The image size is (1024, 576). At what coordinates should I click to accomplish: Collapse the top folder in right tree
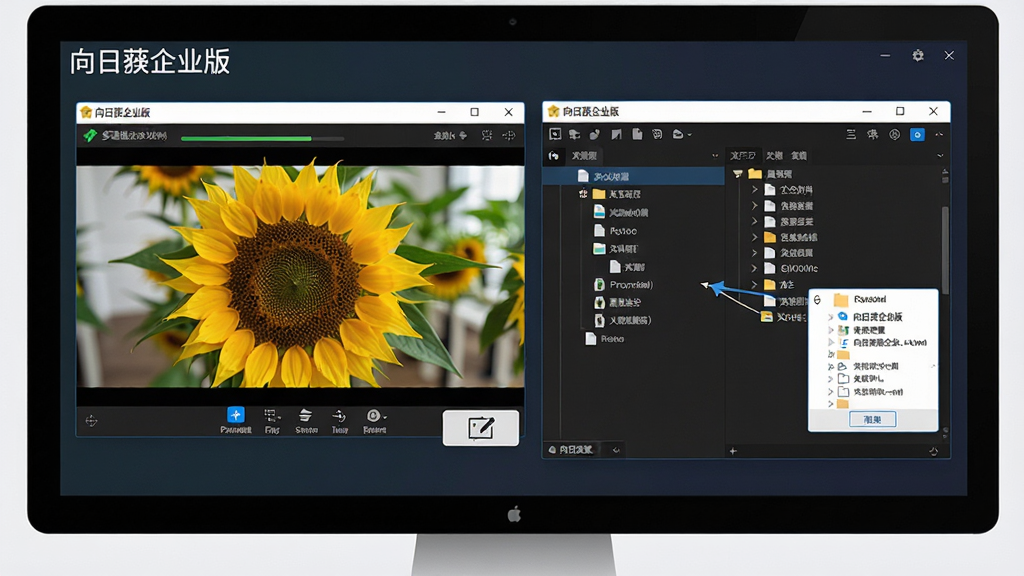[738, 174]
